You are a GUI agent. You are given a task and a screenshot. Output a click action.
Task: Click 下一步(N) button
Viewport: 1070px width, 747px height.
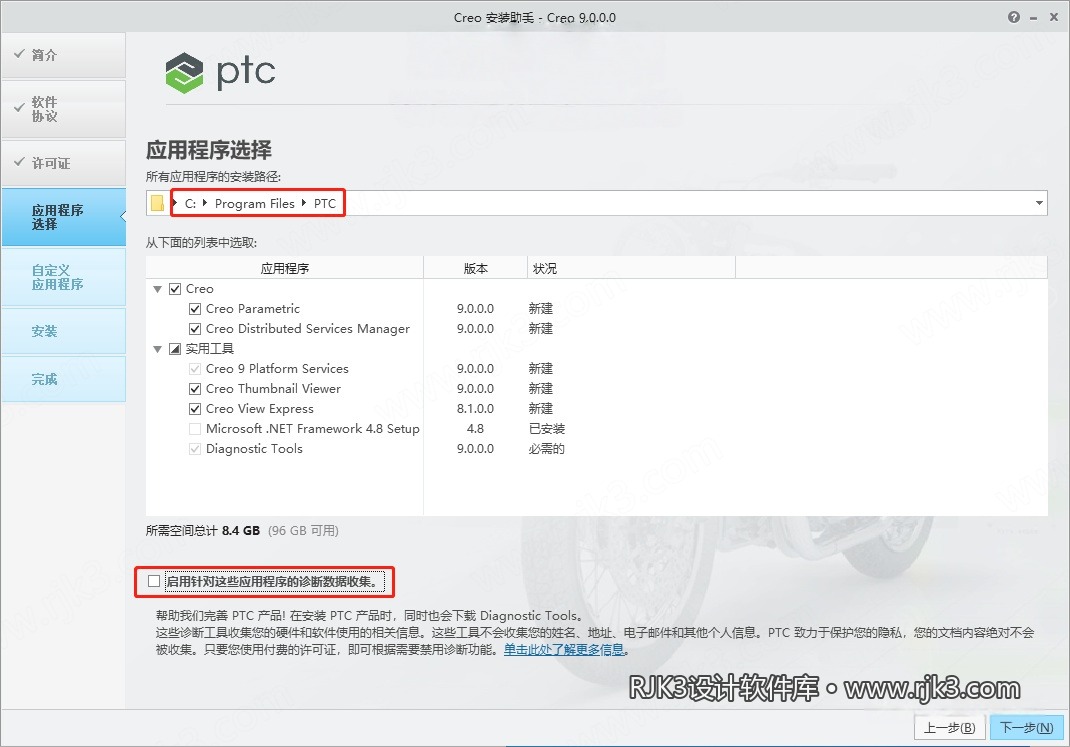[1026, 728]
